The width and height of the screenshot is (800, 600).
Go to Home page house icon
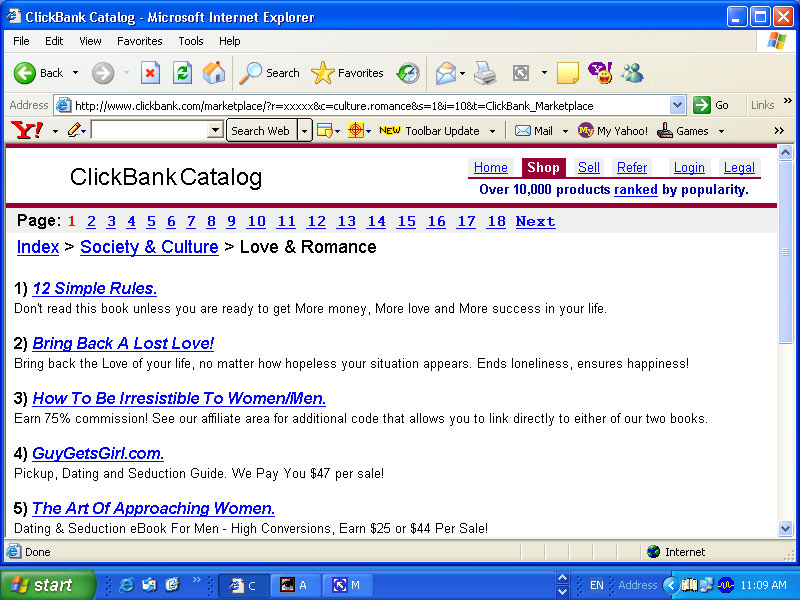pyautogui.click(x=214, y=73)
